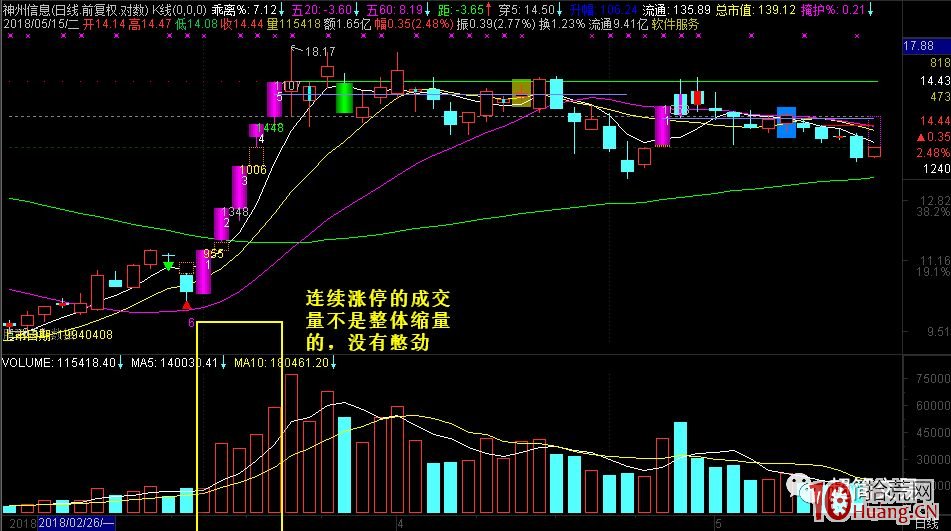The height and width of the screenshot is (531, 951).
Task: Click the 额1.65亿 turnover amount
Action: [x=347, y=24]
